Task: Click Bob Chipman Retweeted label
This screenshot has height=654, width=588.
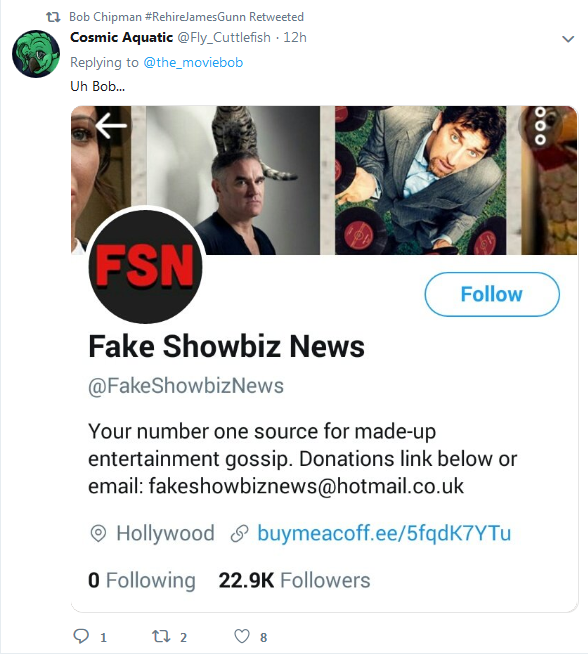Action: click(186, 17)
